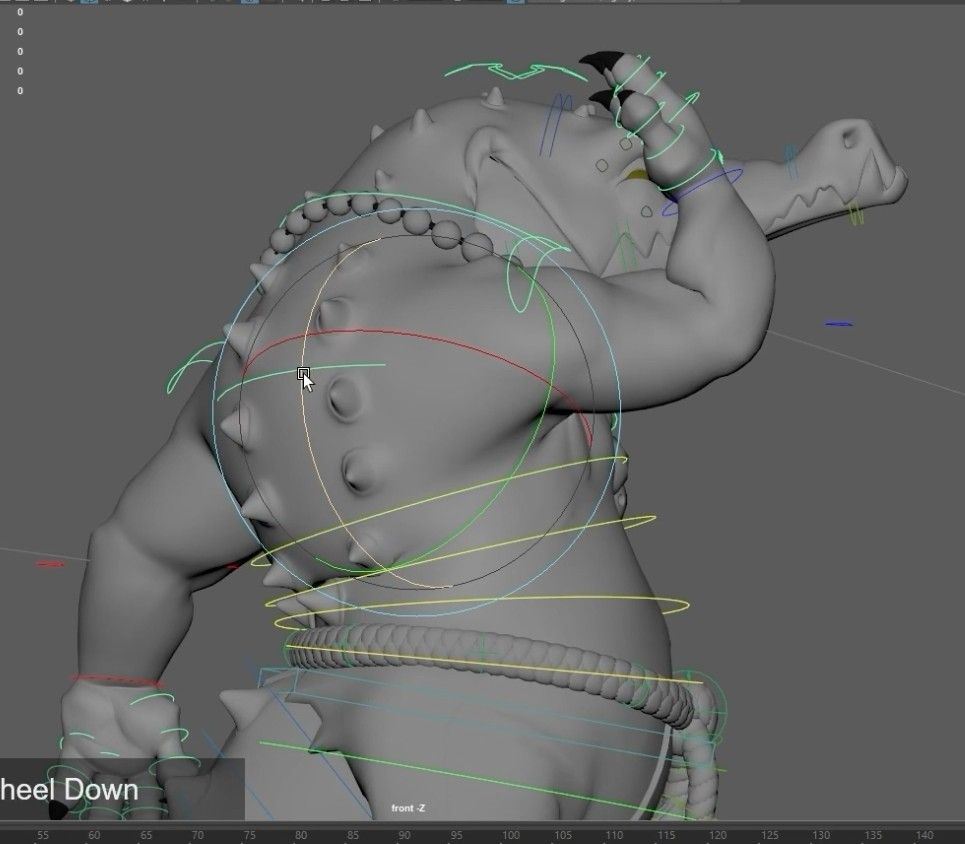Click the 'front -Z' camera label
This screenshot has height=844, width=965.
[x=408, y=808]
